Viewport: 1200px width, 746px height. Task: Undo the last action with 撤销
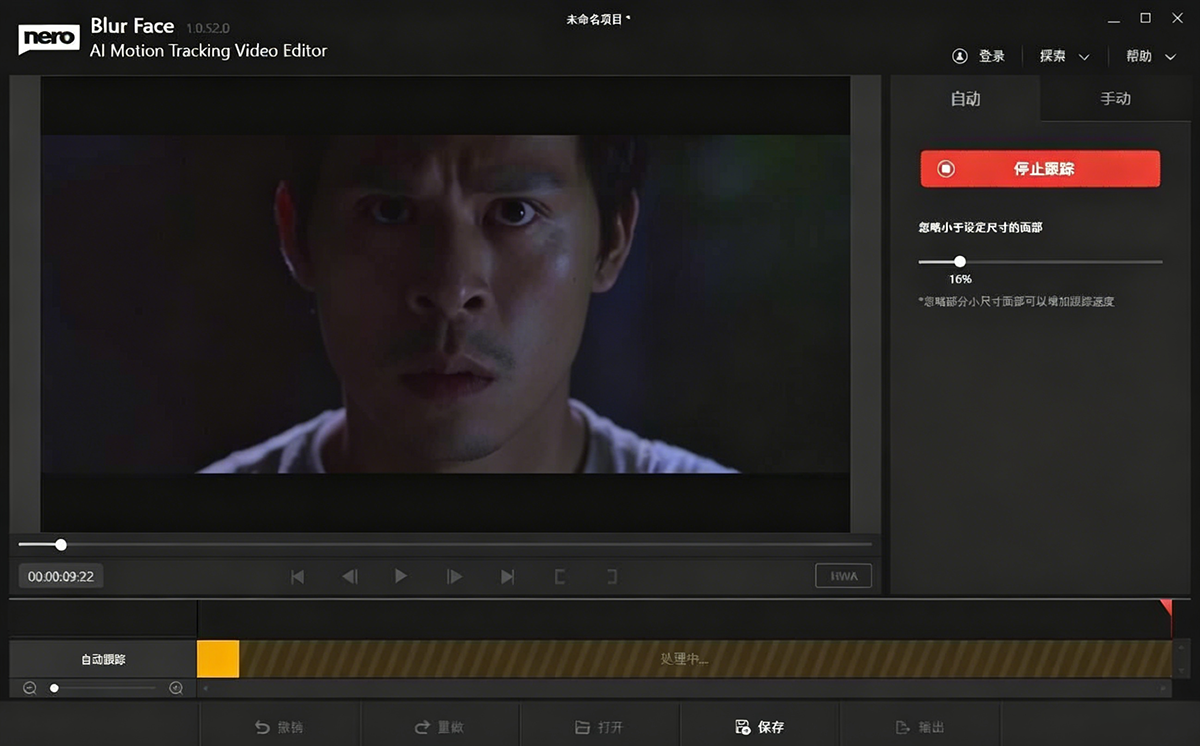pos(279,727)
